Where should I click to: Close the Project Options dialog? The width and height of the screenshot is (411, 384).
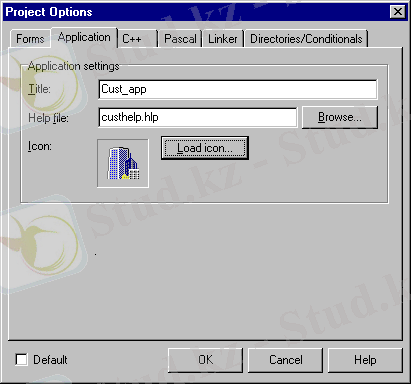(398, 12)
